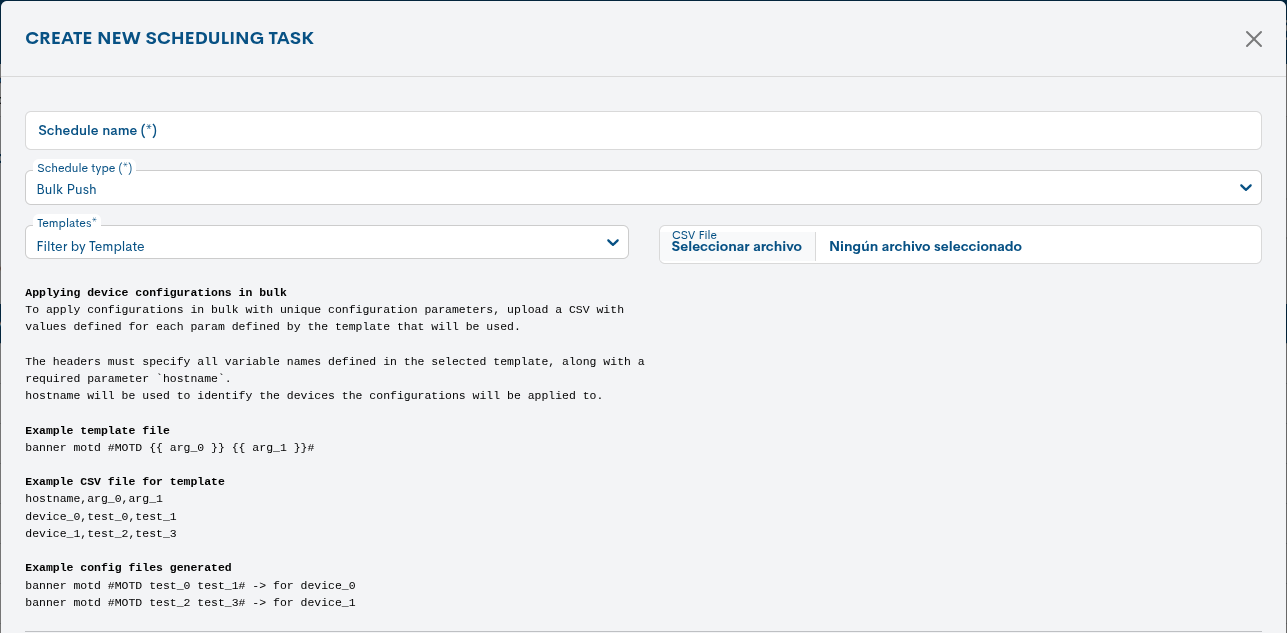Viewport: 1287px width, 633px height.
Task: Click Ningún archivo seleccionado text
Action: click(x=924, y=246)
